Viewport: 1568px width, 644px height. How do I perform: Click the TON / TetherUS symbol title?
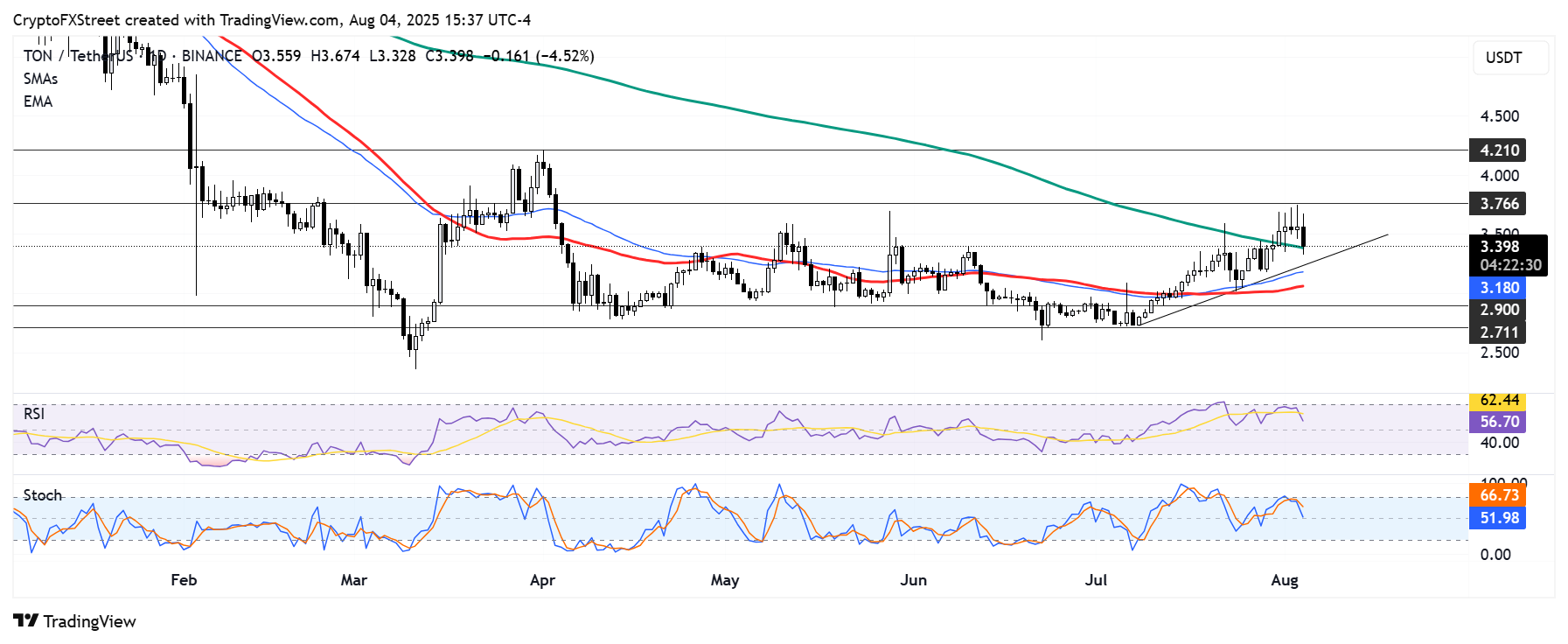pos(79,56)
